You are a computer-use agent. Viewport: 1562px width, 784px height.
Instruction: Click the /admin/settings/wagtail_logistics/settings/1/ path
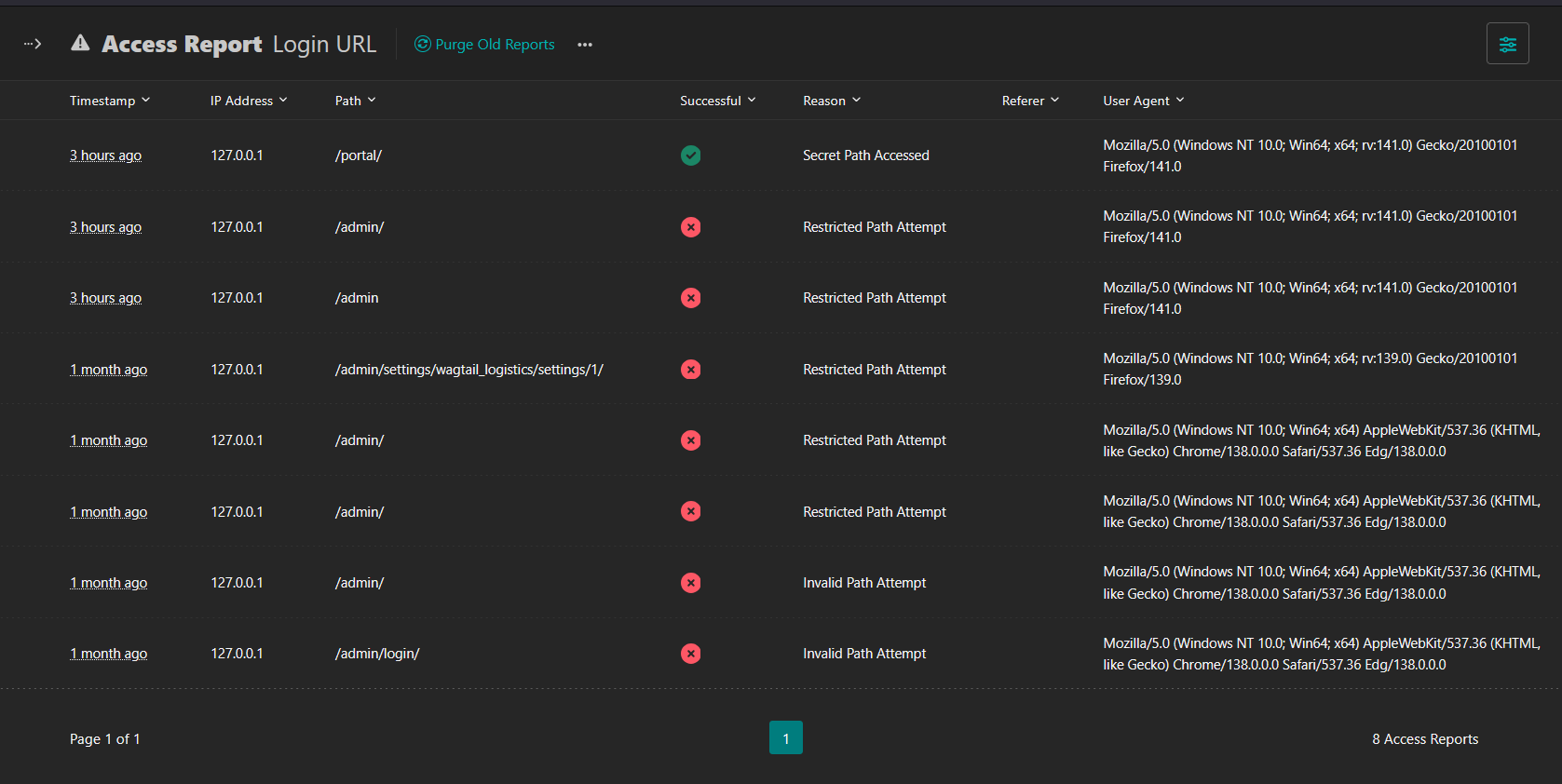tap(469, 370)
